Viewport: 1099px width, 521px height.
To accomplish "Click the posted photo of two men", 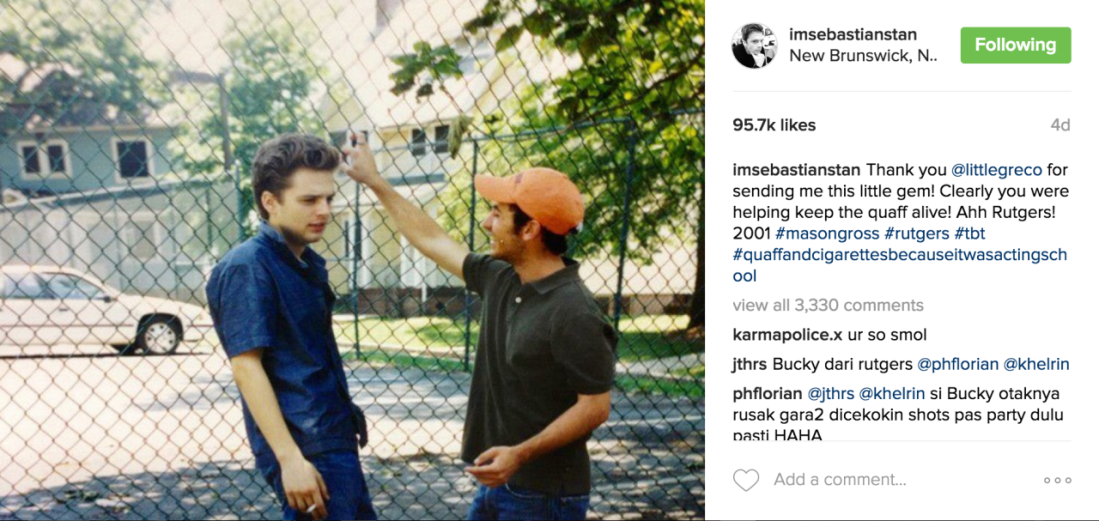I will tap(352, 260).
